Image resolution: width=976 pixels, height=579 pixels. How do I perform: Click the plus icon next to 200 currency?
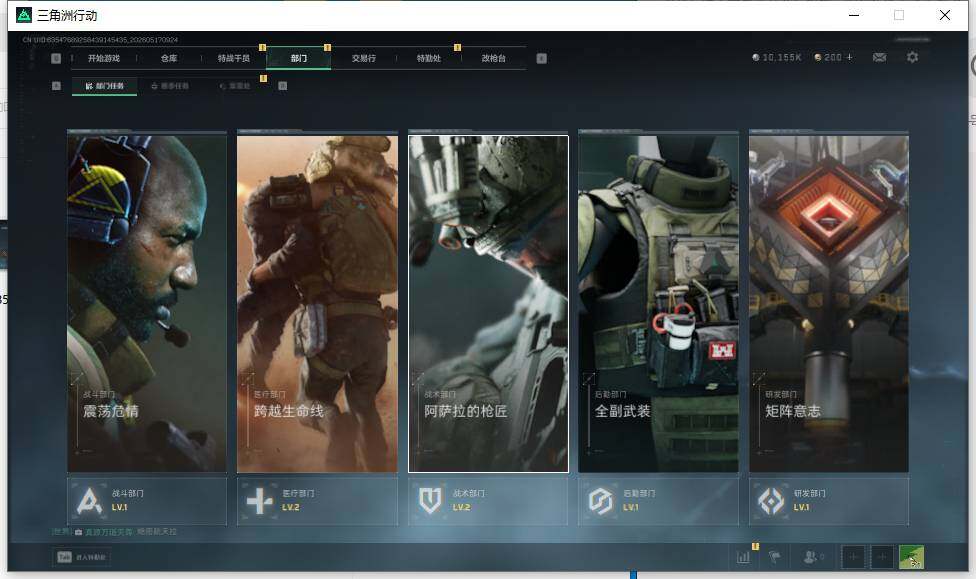tap(850, 57)
